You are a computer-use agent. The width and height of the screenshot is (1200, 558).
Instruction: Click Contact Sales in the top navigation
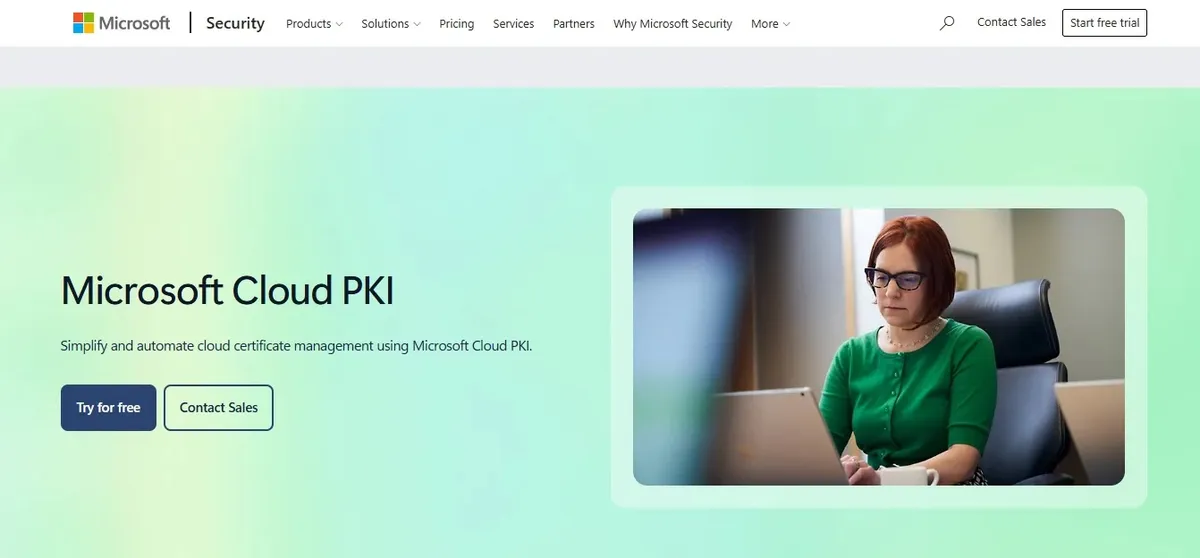pos(1012,22)
